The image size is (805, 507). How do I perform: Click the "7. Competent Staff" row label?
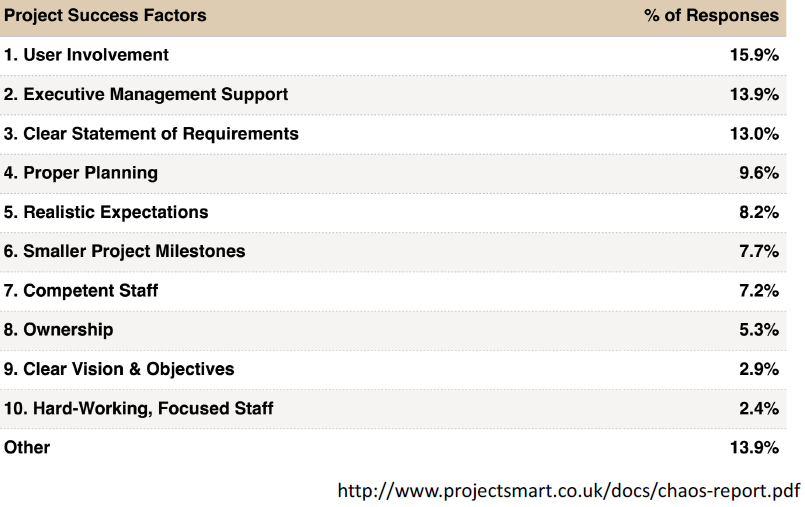(x=81, y=291)
